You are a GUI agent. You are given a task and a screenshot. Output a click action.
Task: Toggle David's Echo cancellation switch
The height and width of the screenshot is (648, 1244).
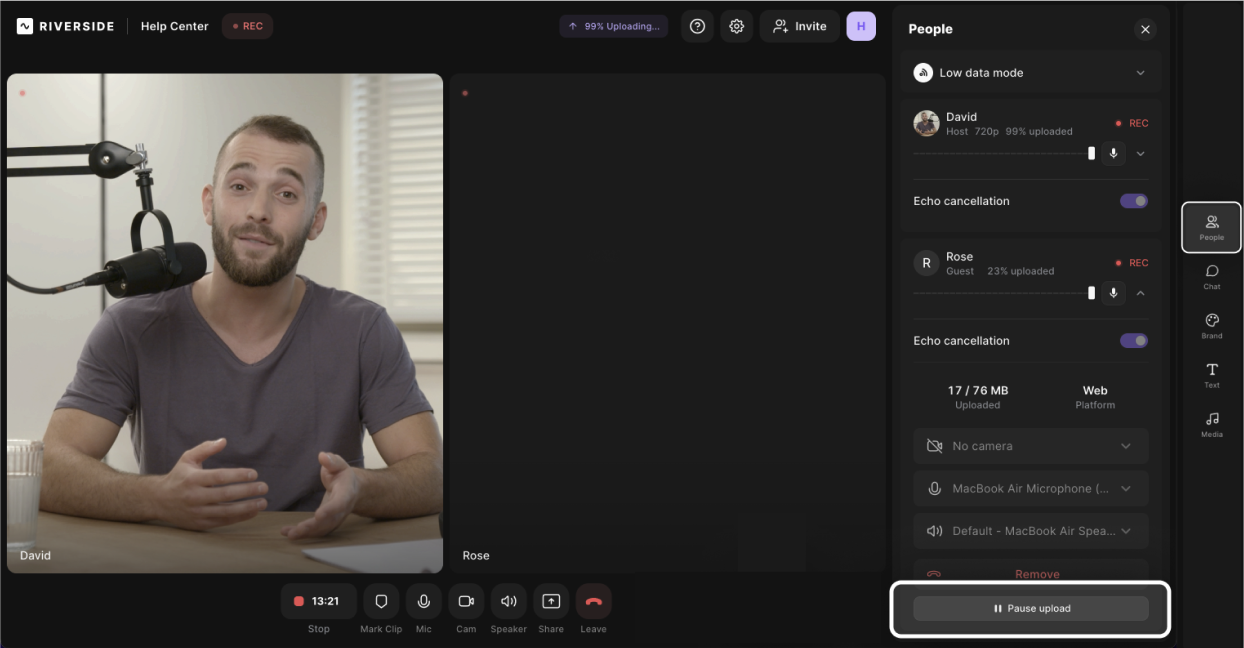click(x=1133, y=201)
